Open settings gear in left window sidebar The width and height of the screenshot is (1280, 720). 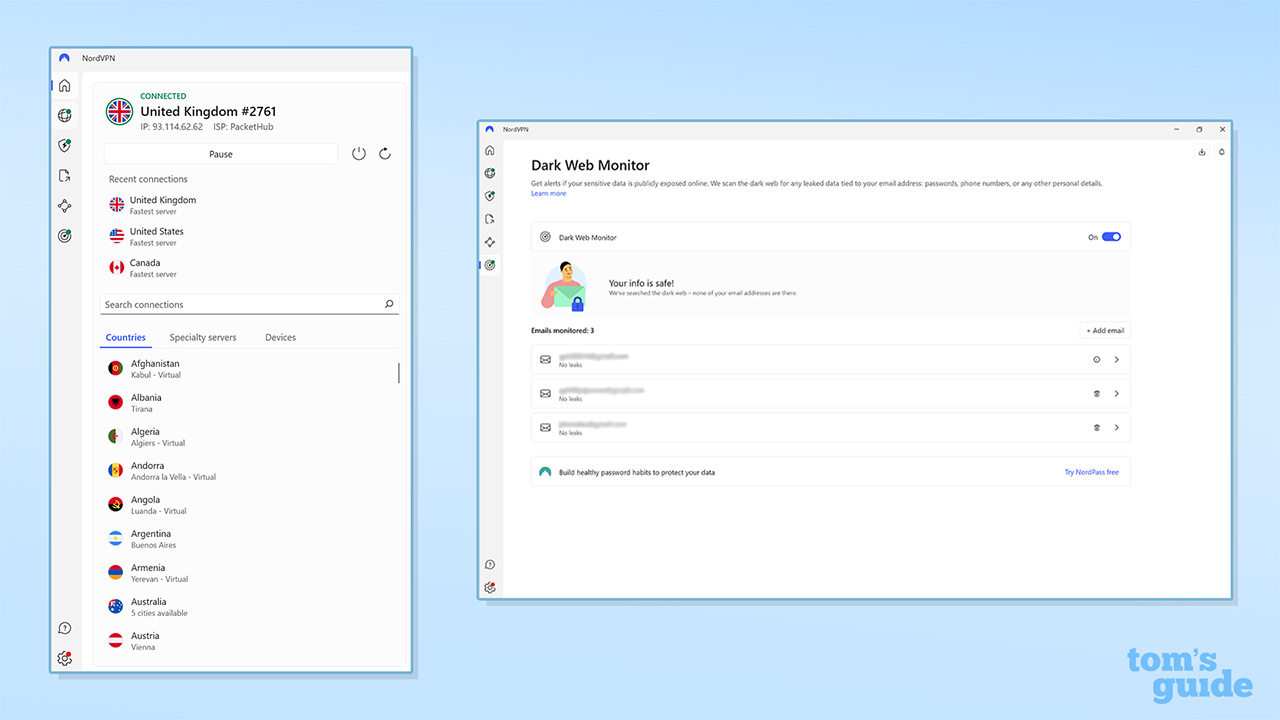[x=64, y=658]
